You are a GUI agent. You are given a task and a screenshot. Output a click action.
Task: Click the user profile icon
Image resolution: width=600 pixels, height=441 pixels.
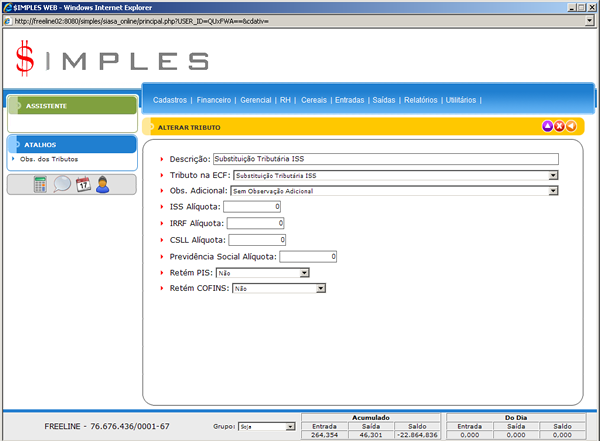[103, 184]
